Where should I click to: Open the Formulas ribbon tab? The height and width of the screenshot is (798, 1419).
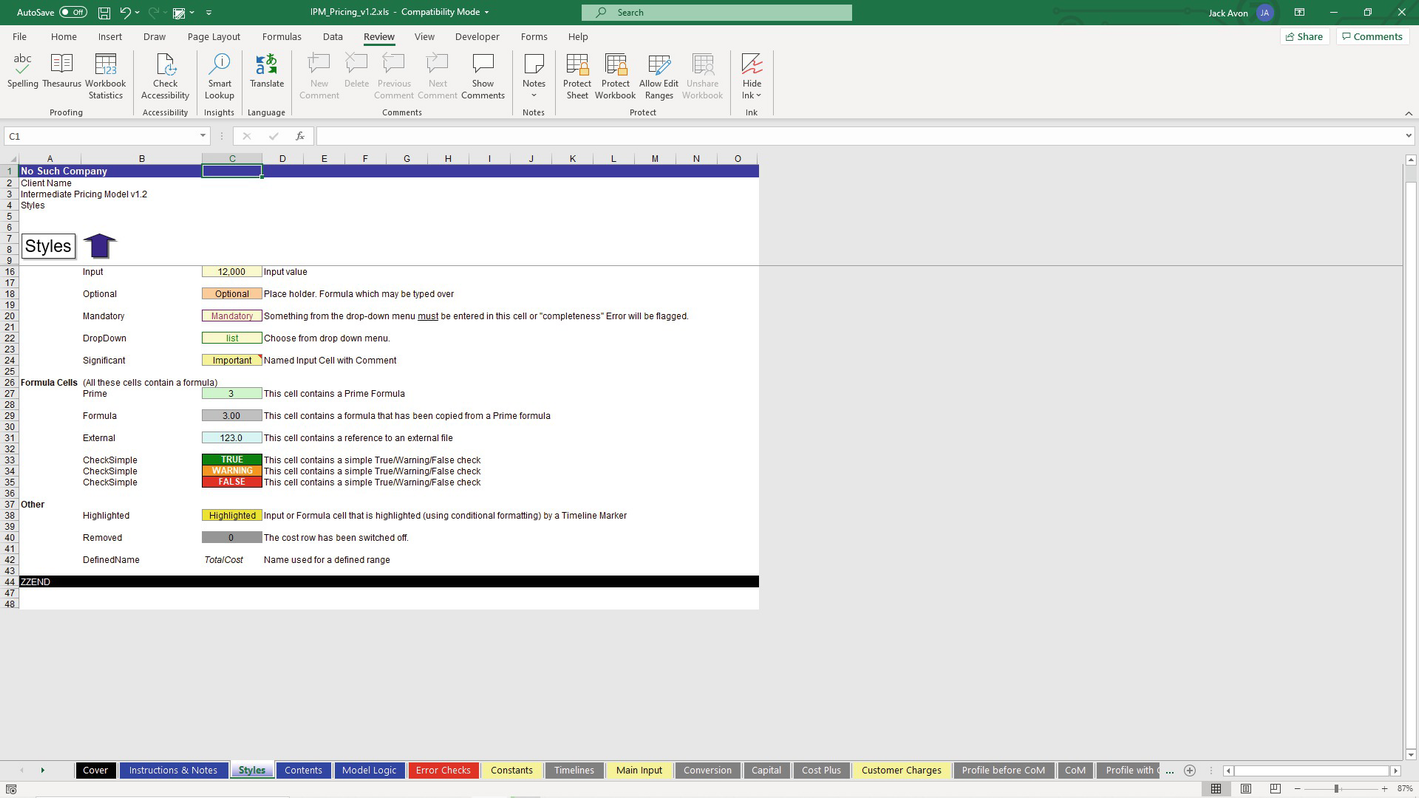tap(281, 37)
